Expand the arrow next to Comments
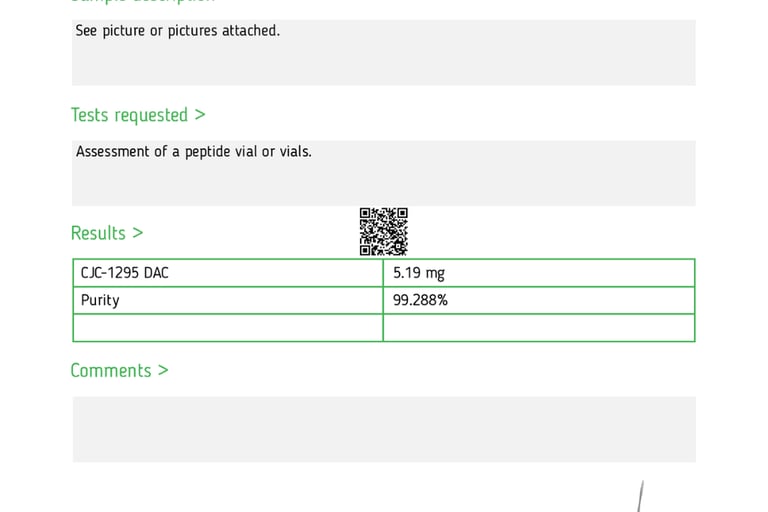 point(163,370)
